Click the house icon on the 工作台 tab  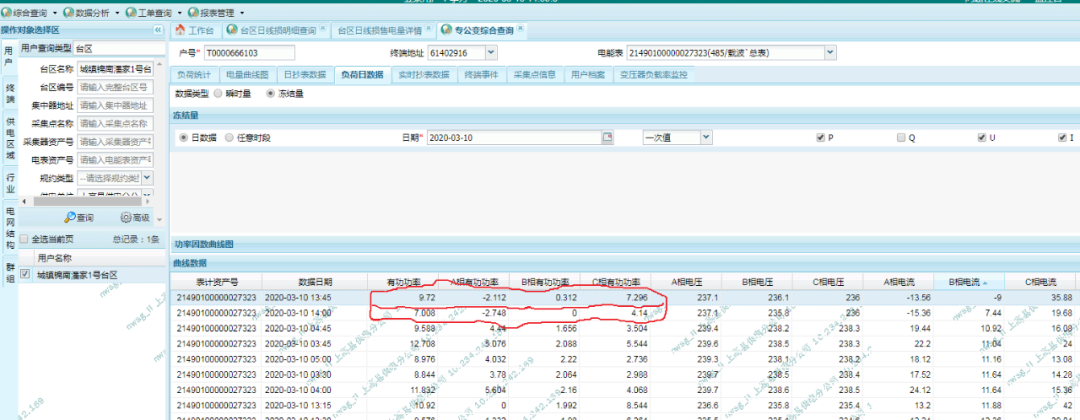(180, 30)
